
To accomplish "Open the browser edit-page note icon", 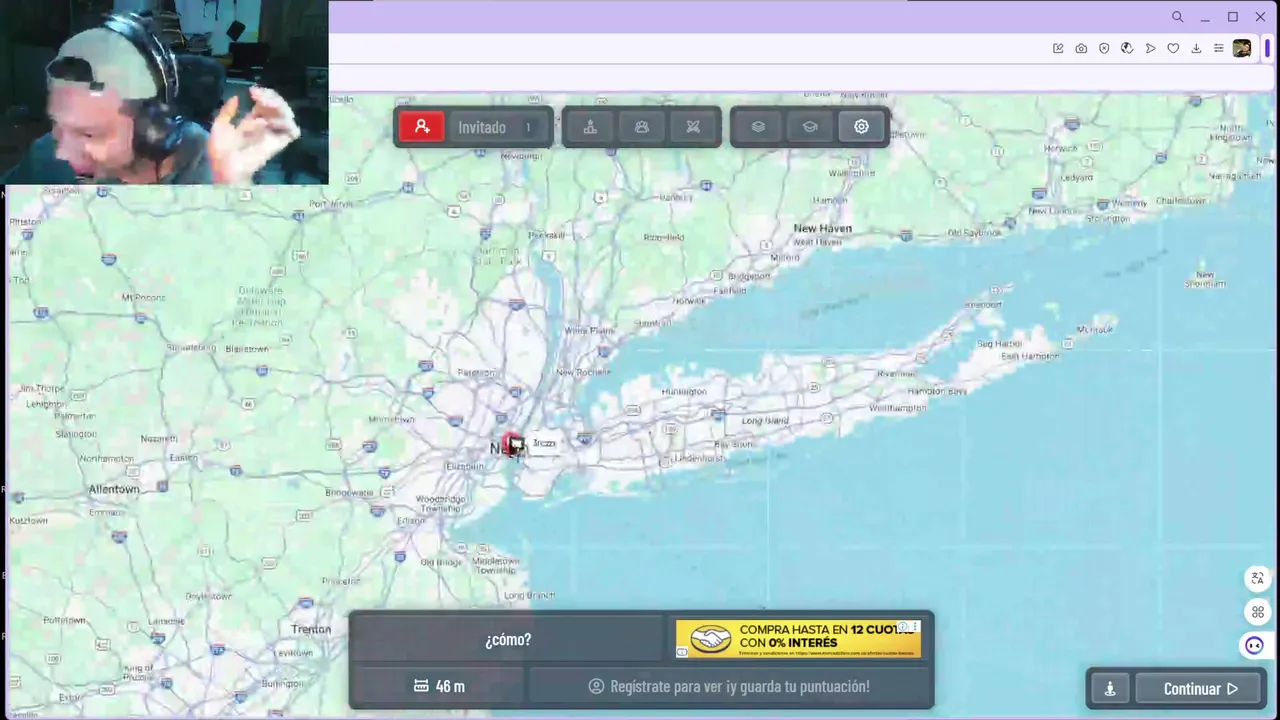I will (1058, 48).
